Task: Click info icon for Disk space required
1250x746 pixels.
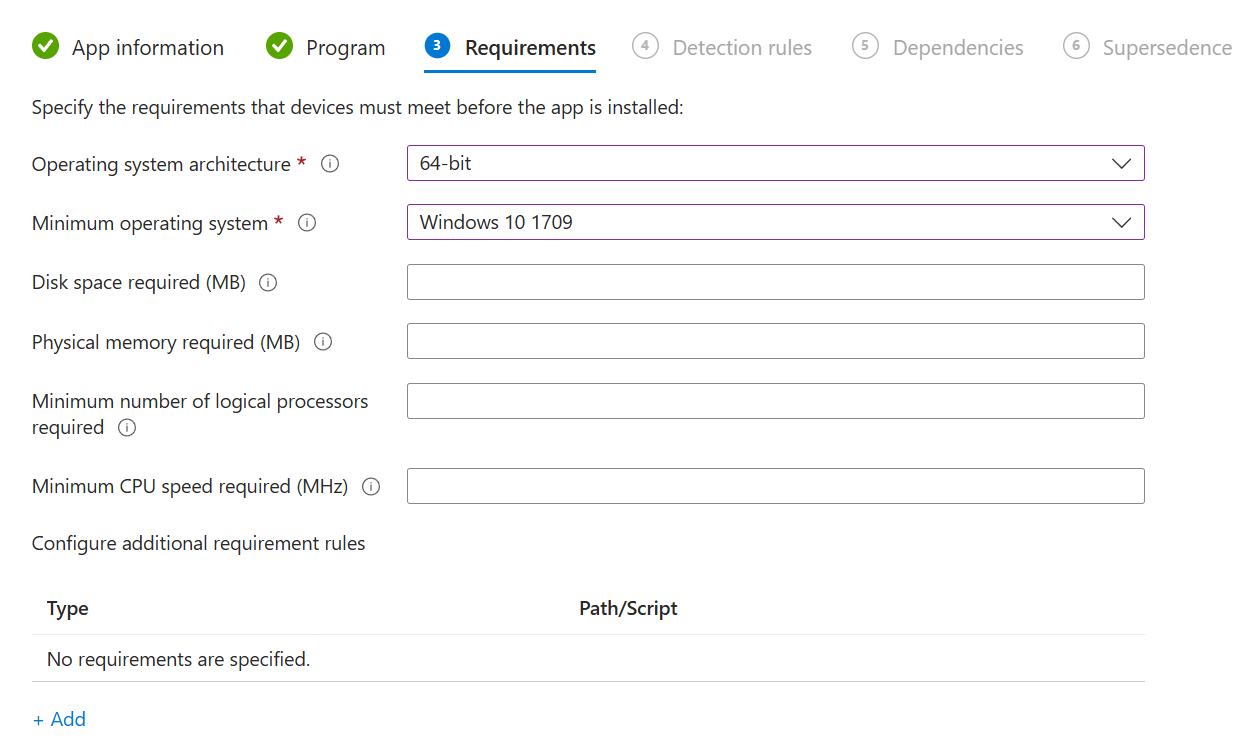Action: pyautogui.click(x=268, y=283)
